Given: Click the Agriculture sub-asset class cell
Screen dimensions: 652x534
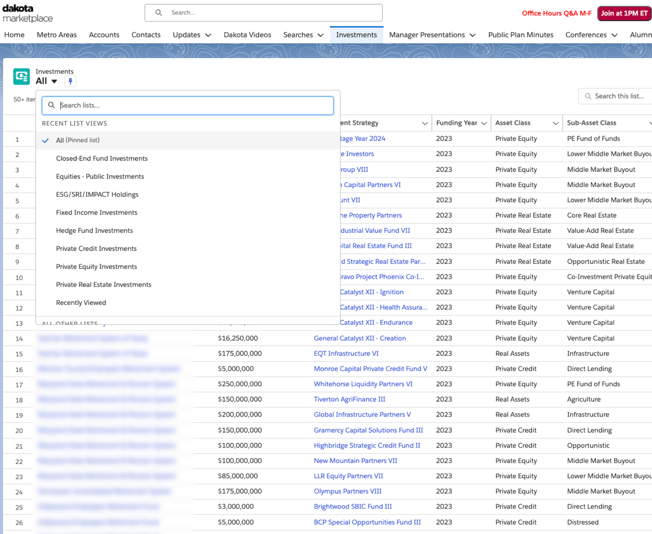Looking at the screenshot, I should coord(583,399).
